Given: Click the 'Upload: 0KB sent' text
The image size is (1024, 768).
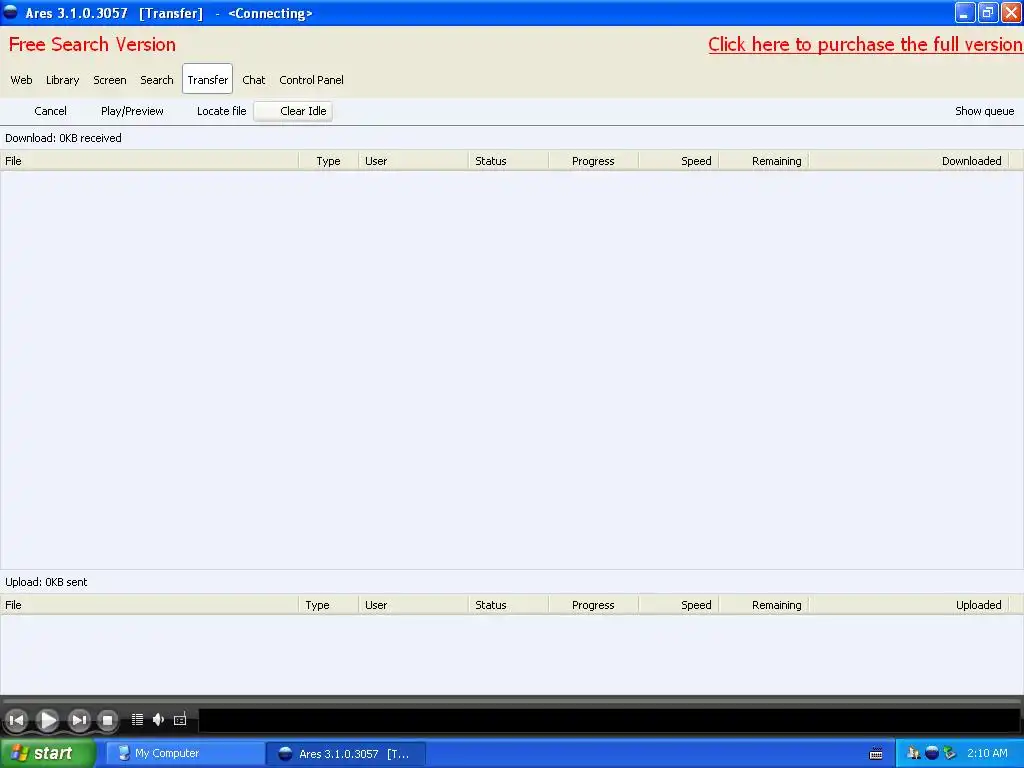Looking at the screenshot, I should click(x=46, y=582).
